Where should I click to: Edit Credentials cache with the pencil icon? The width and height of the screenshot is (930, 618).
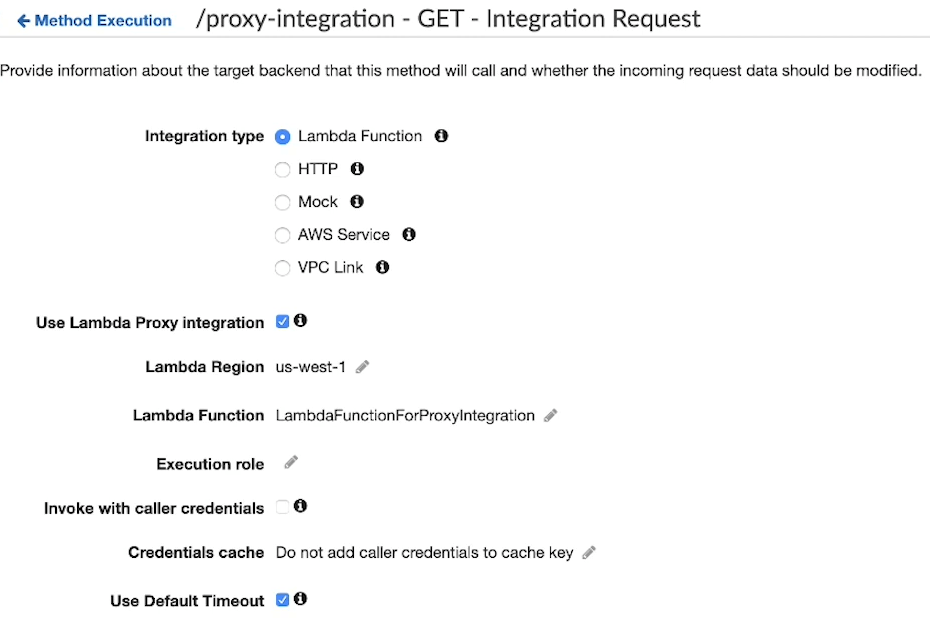click(x=589, y=552)
